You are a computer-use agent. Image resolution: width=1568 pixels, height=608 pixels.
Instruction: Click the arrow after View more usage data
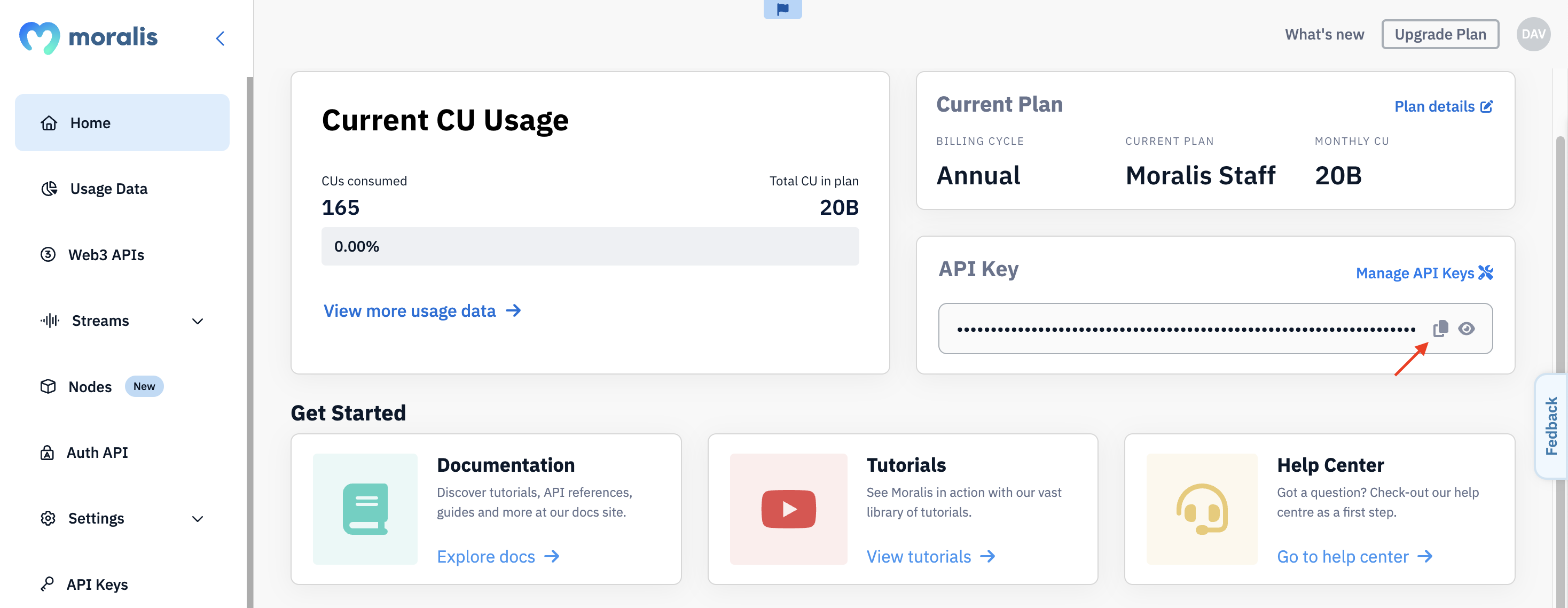point(514,311)
